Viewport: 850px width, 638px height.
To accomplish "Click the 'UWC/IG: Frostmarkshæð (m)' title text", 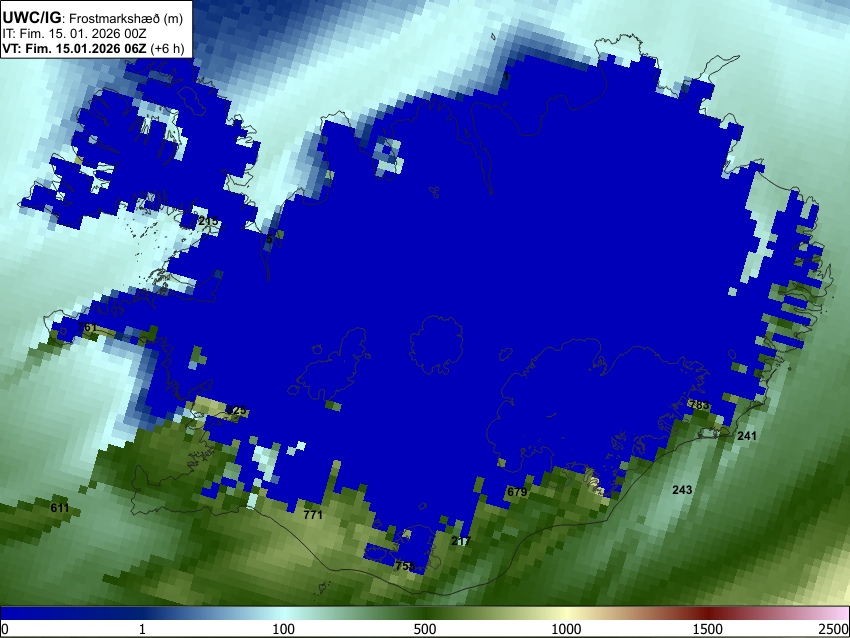I will [x=93, y=18].
